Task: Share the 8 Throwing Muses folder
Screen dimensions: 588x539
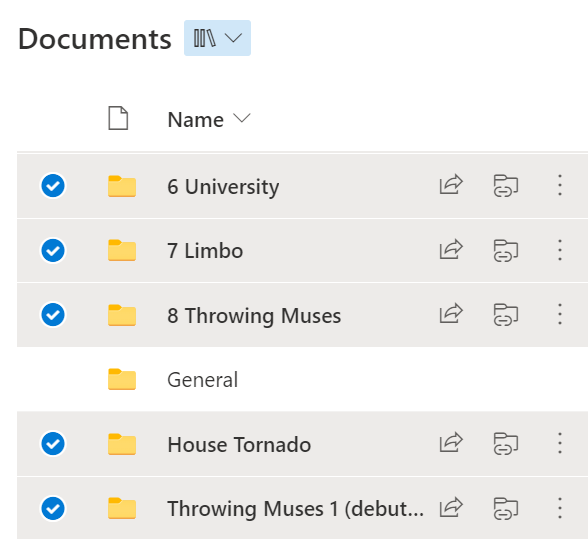Action: pyautogui.click(x=451, y=314)
